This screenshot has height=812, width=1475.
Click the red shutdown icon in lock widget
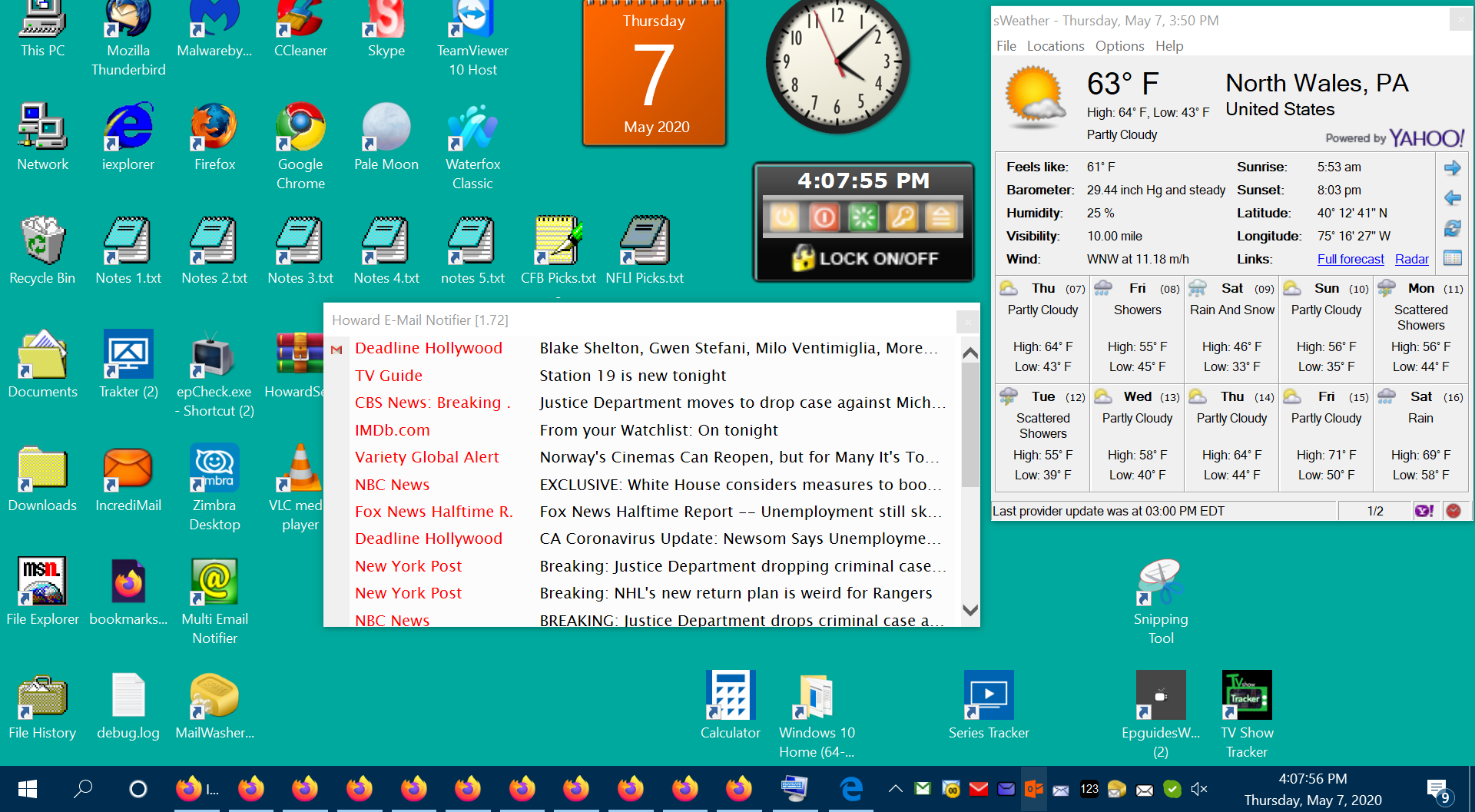click(824, 218)
